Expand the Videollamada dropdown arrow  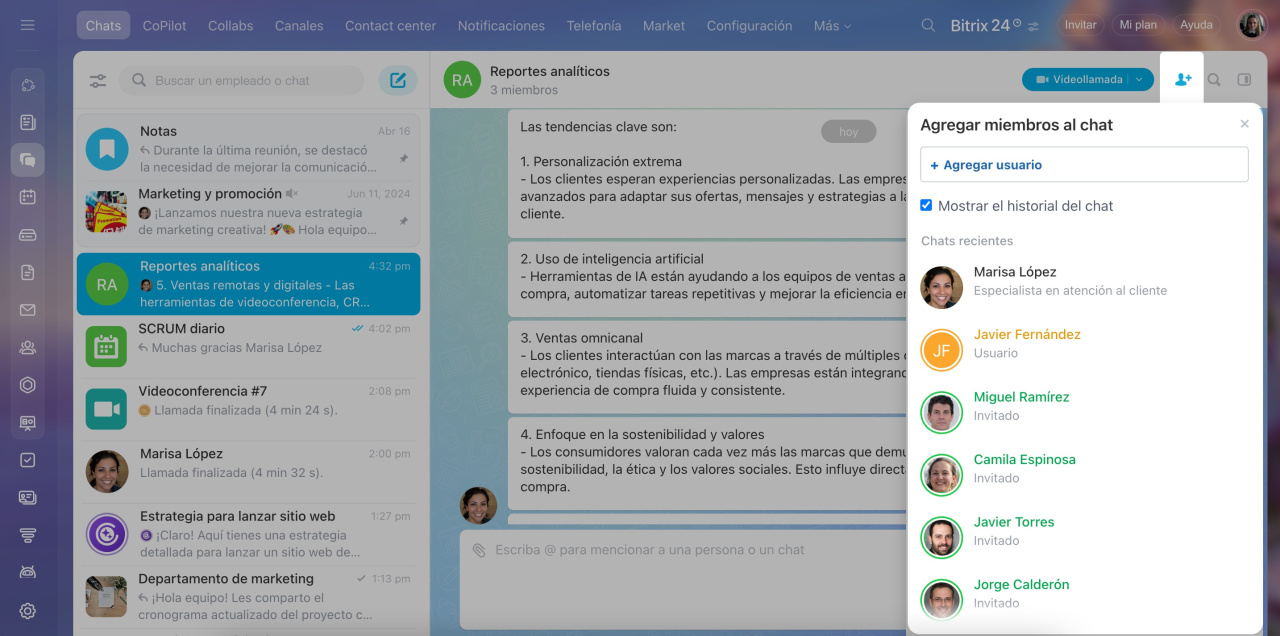(x=1139, y=80)
